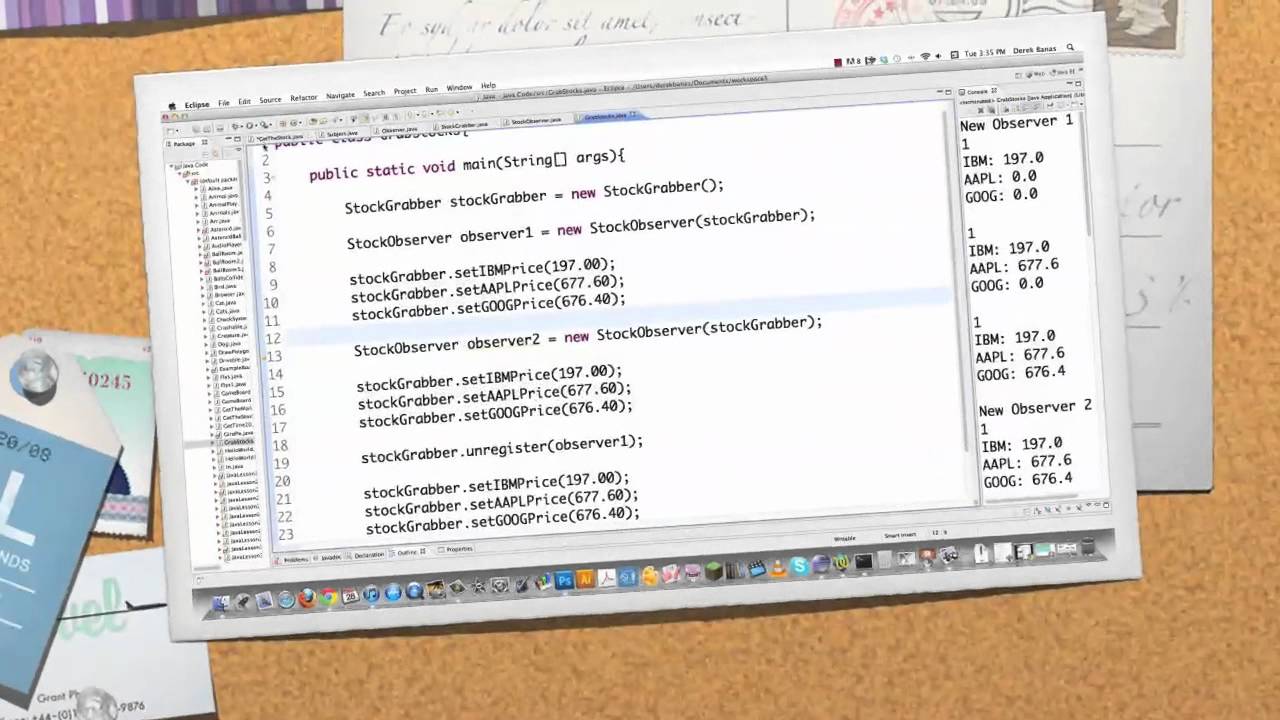Collapse the src folder node
Viewport: 1280px width, 720px height.
coord(179,173)
